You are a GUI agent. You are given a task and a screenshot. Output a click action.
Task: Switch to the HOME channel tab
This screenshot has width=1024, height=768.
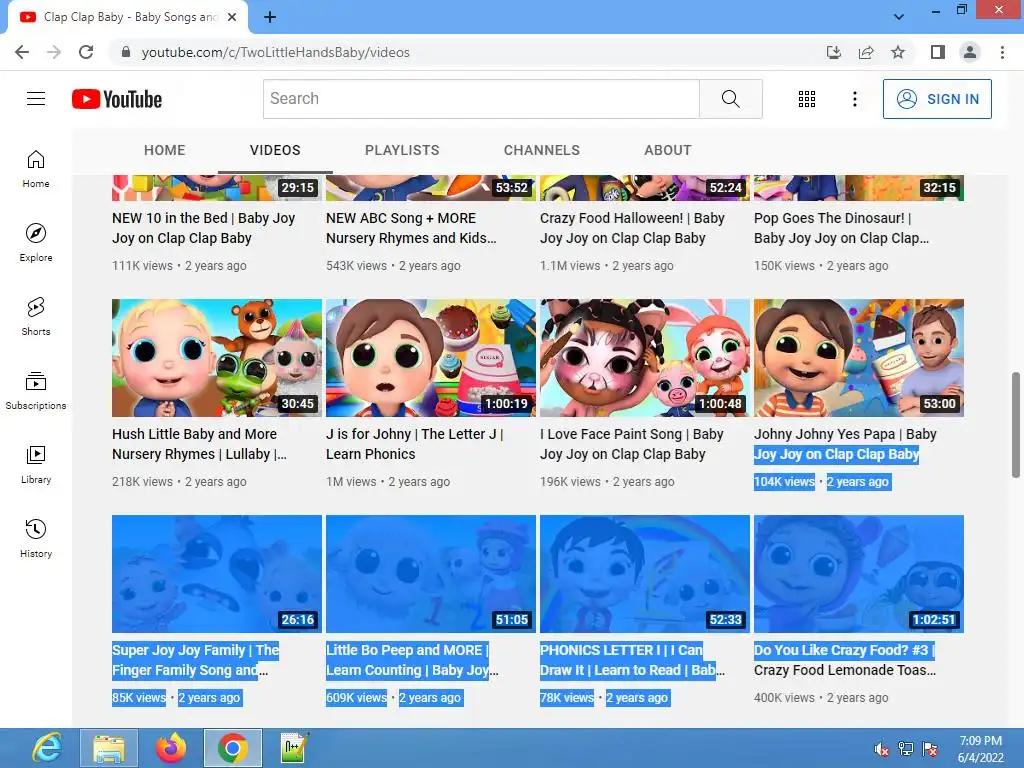pyautogui.click(x=165, y=150)
